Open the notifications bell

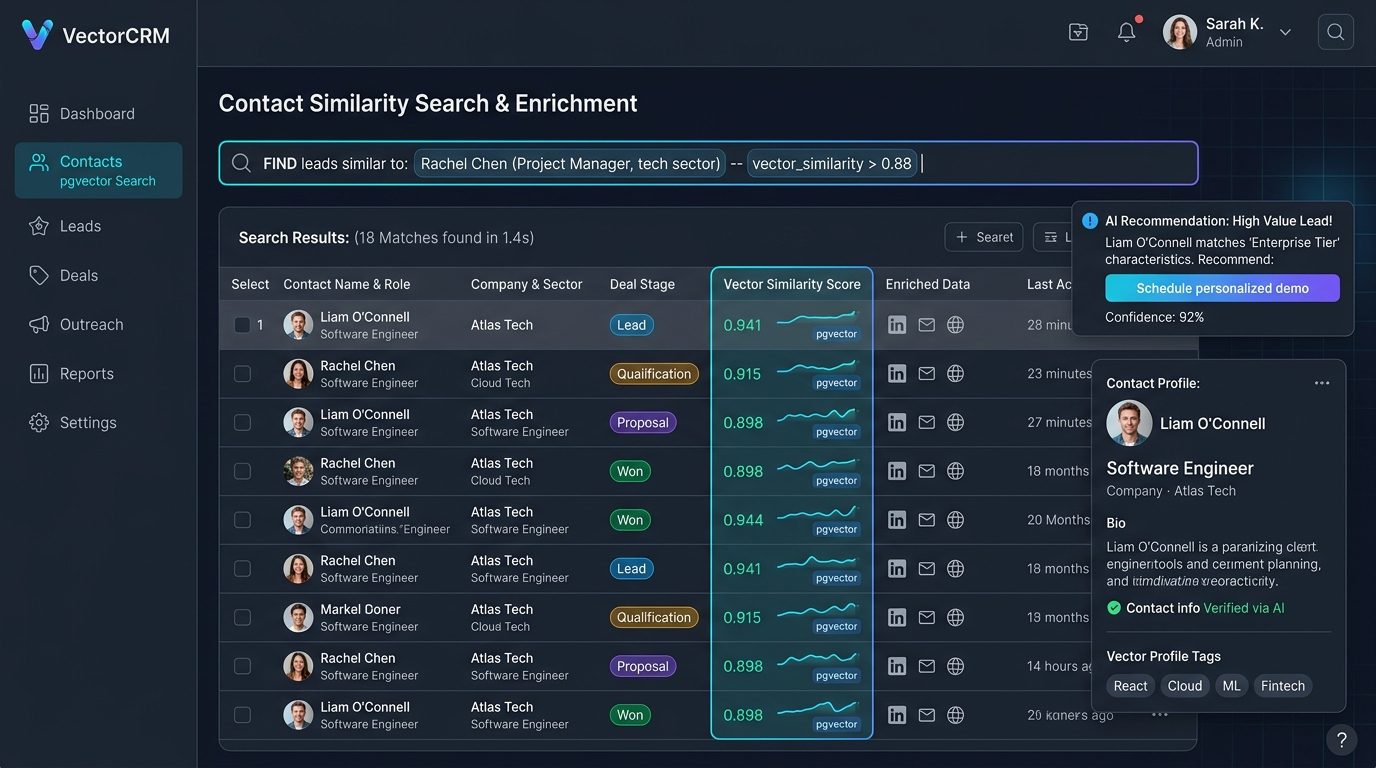click(1127, 32)
